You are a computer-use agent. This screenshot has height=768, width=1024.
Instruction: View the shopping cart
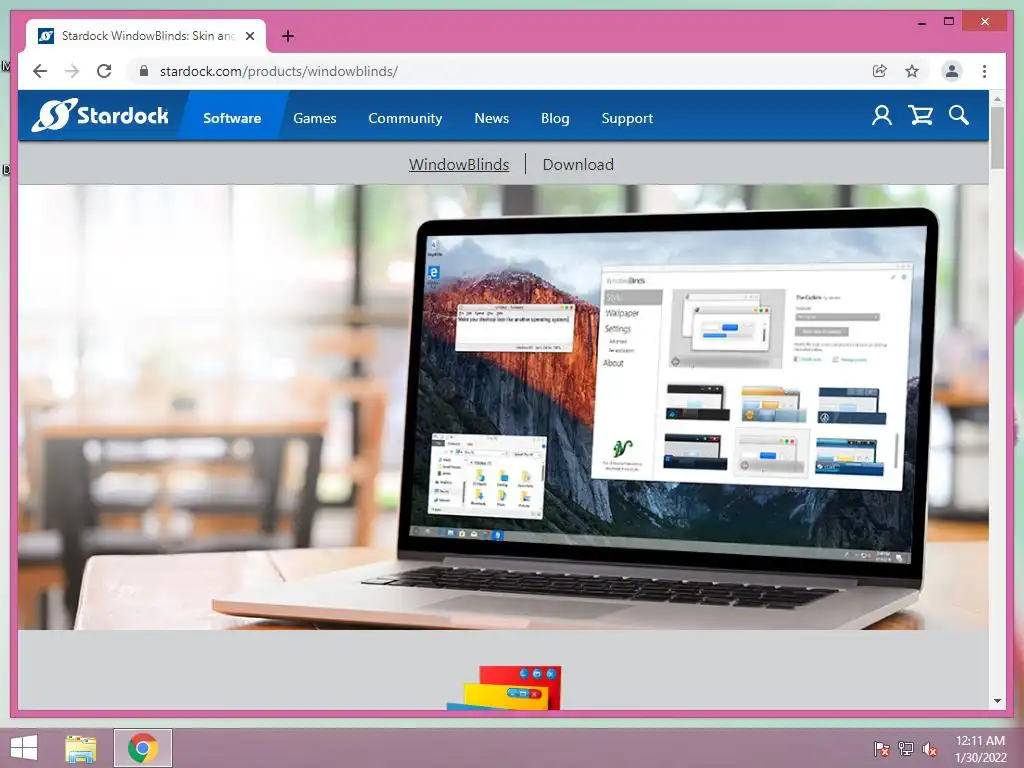tap(920, 116)
